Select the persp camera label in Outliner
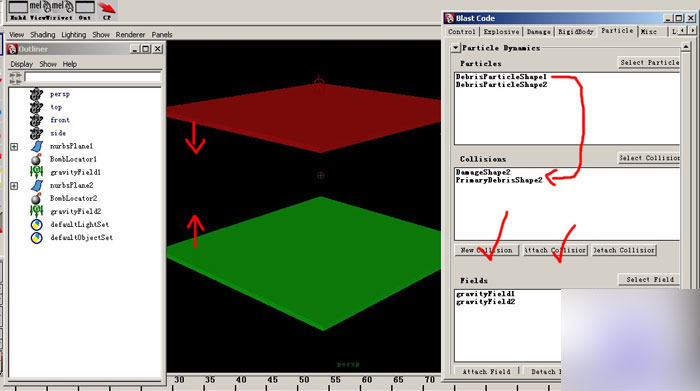 pyautogui.click(x=60, y=94)
